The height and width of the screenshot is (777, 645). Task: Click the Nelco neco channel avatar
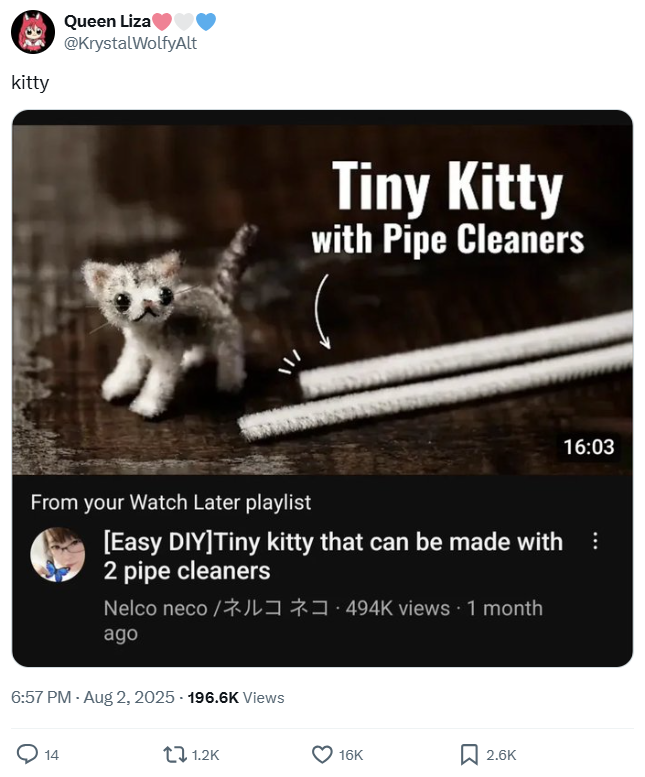click(58, 555)
